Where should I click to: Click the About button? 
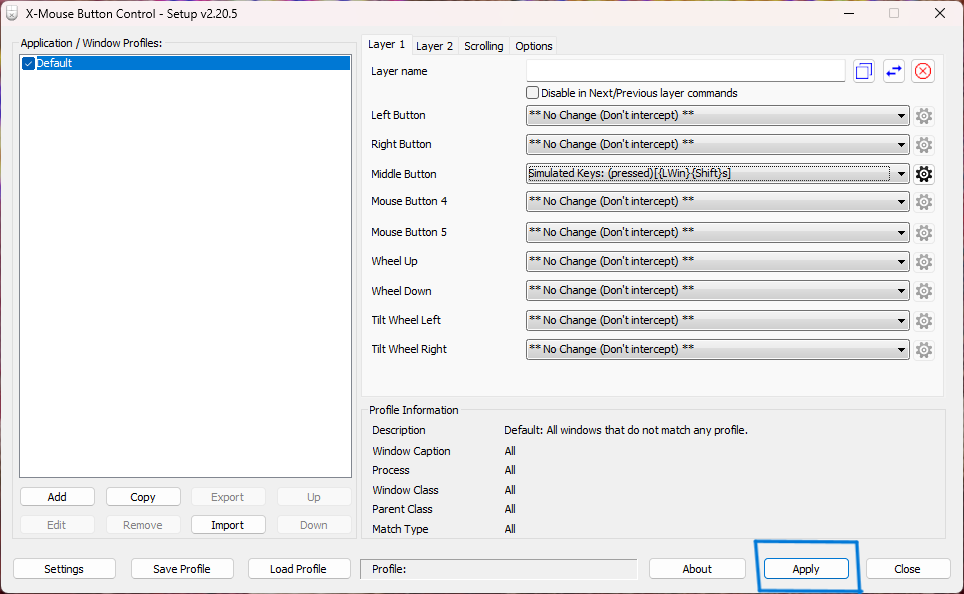coord(697,569)
